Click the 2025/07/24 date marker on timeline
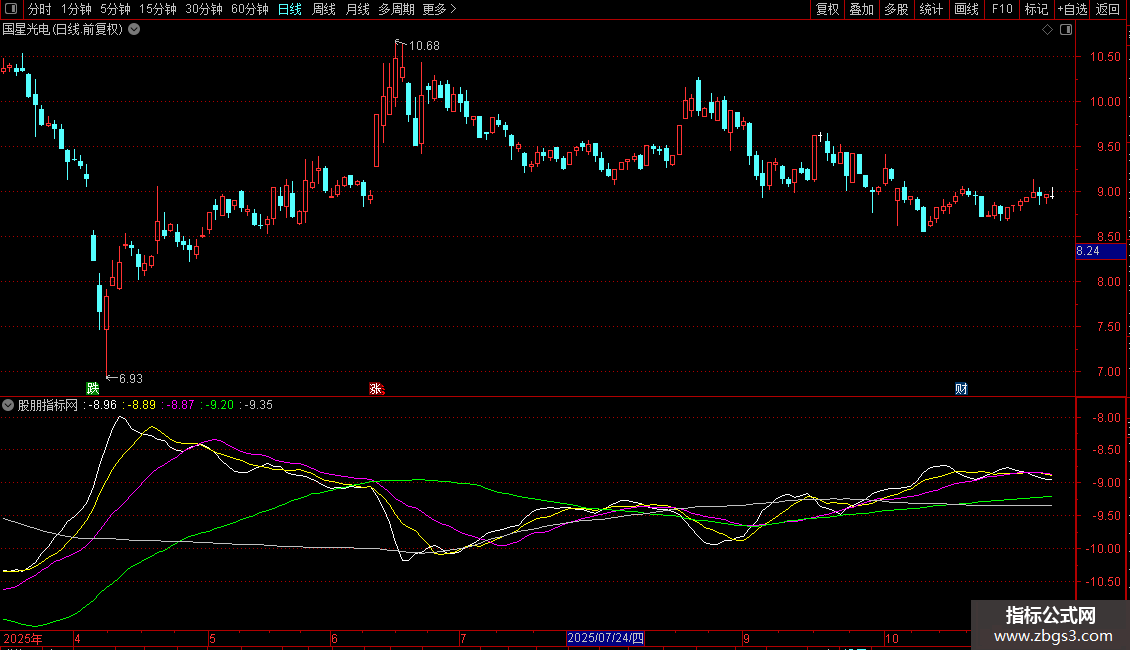 click(x=606, y=638)
